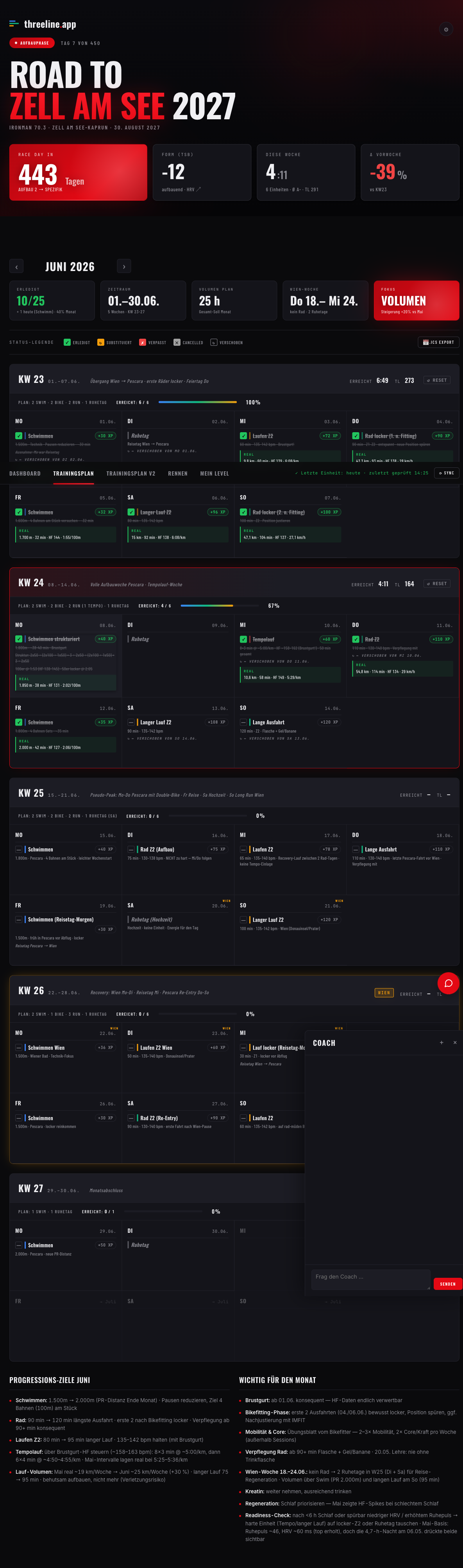Focus the 'Frag den Coach' input

click(x=370, y=1279)
